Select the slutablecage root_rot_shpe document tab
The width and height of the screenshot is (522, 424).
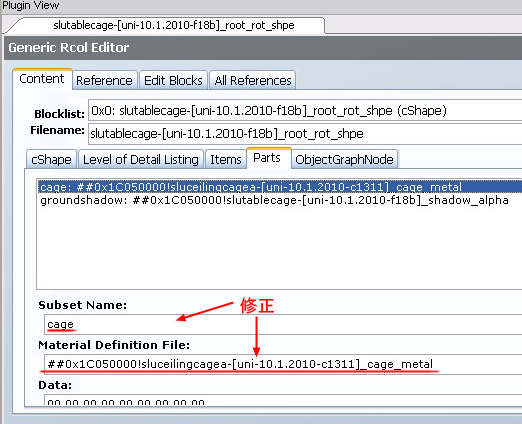pos(173,25)
